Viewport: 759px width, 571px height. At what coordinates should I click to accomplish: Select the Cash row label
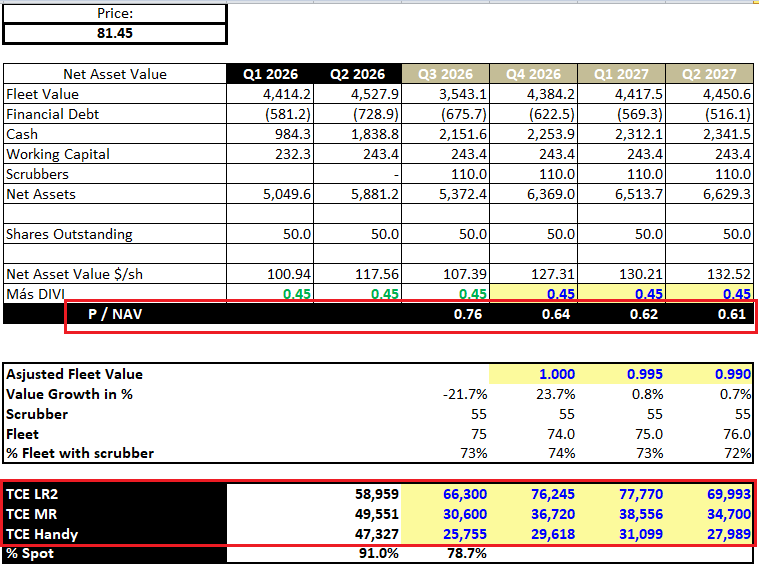click(x=115, y=134)
